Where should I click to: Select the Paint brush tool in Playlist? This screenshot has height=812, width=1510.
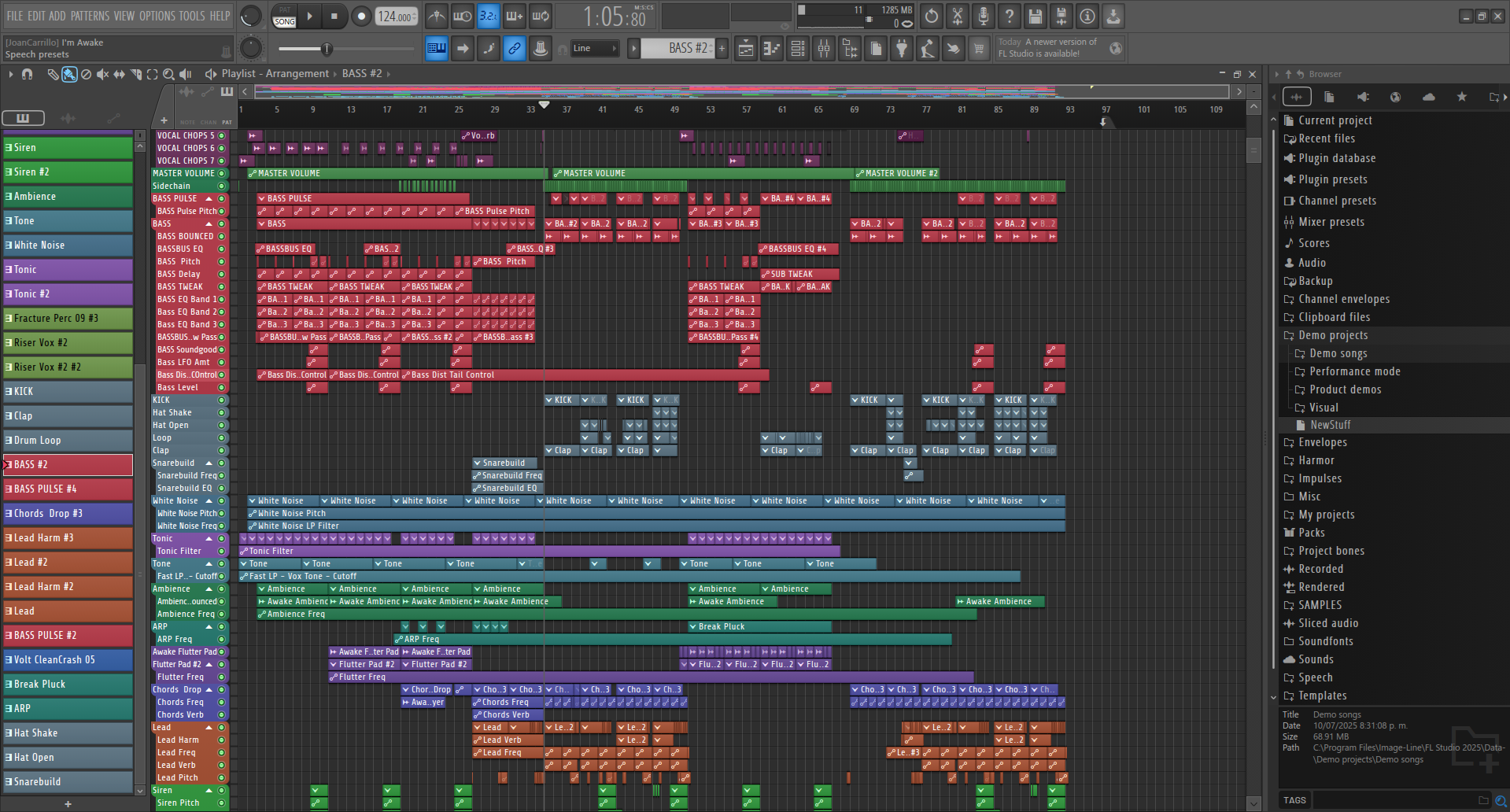tap(69, 74)
